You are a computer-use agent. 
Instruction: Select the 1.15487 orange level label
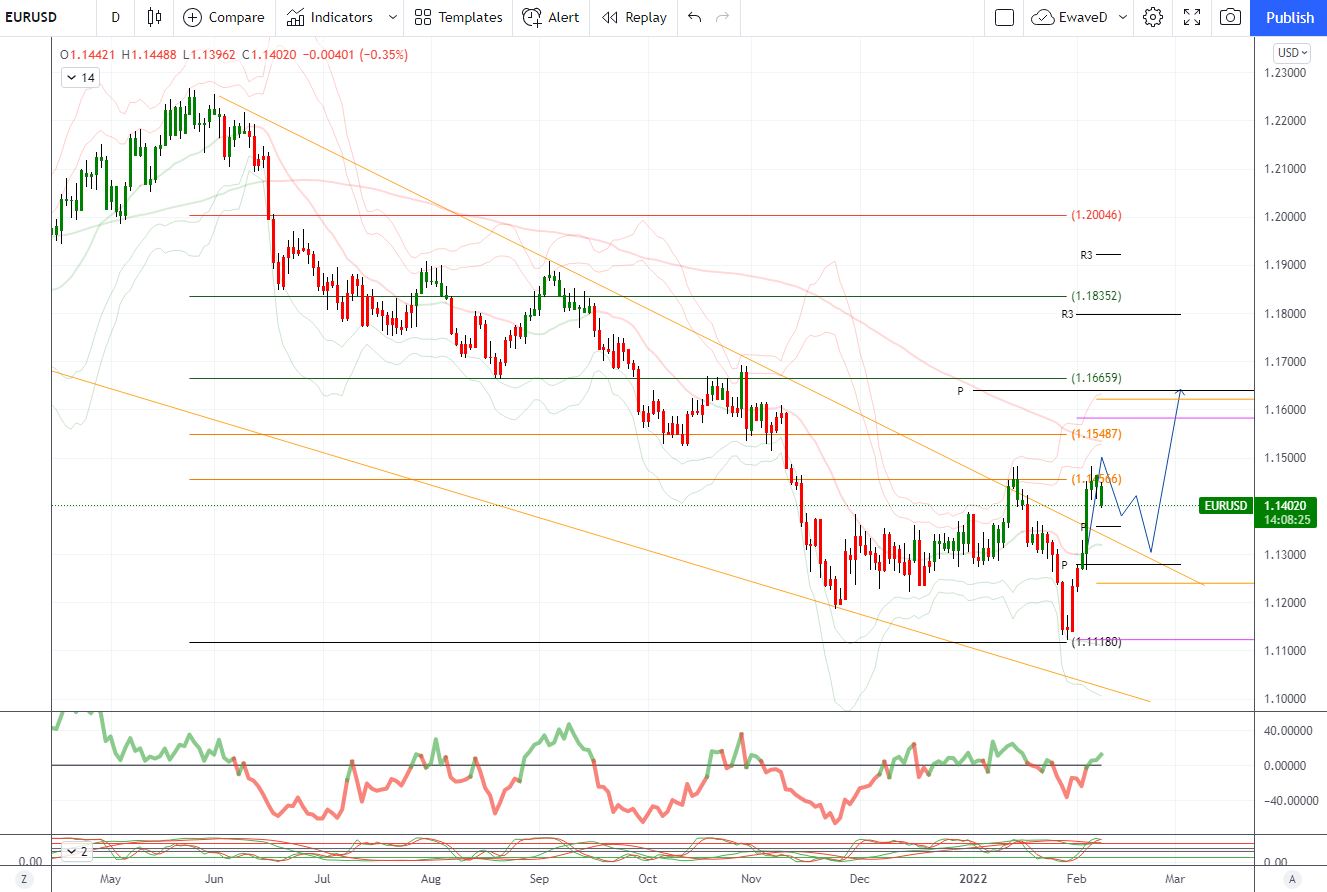[x=1096, y=434]
